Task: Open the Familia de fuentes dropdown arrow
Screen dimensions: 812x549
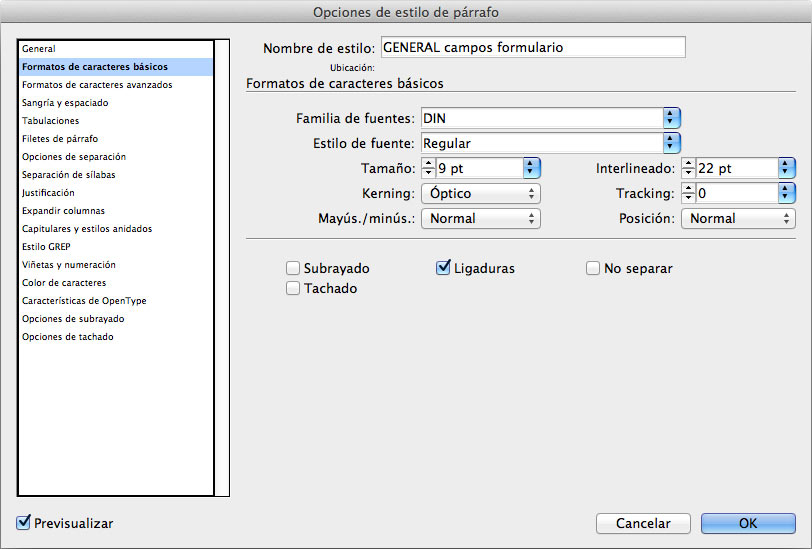Action: 671,118
